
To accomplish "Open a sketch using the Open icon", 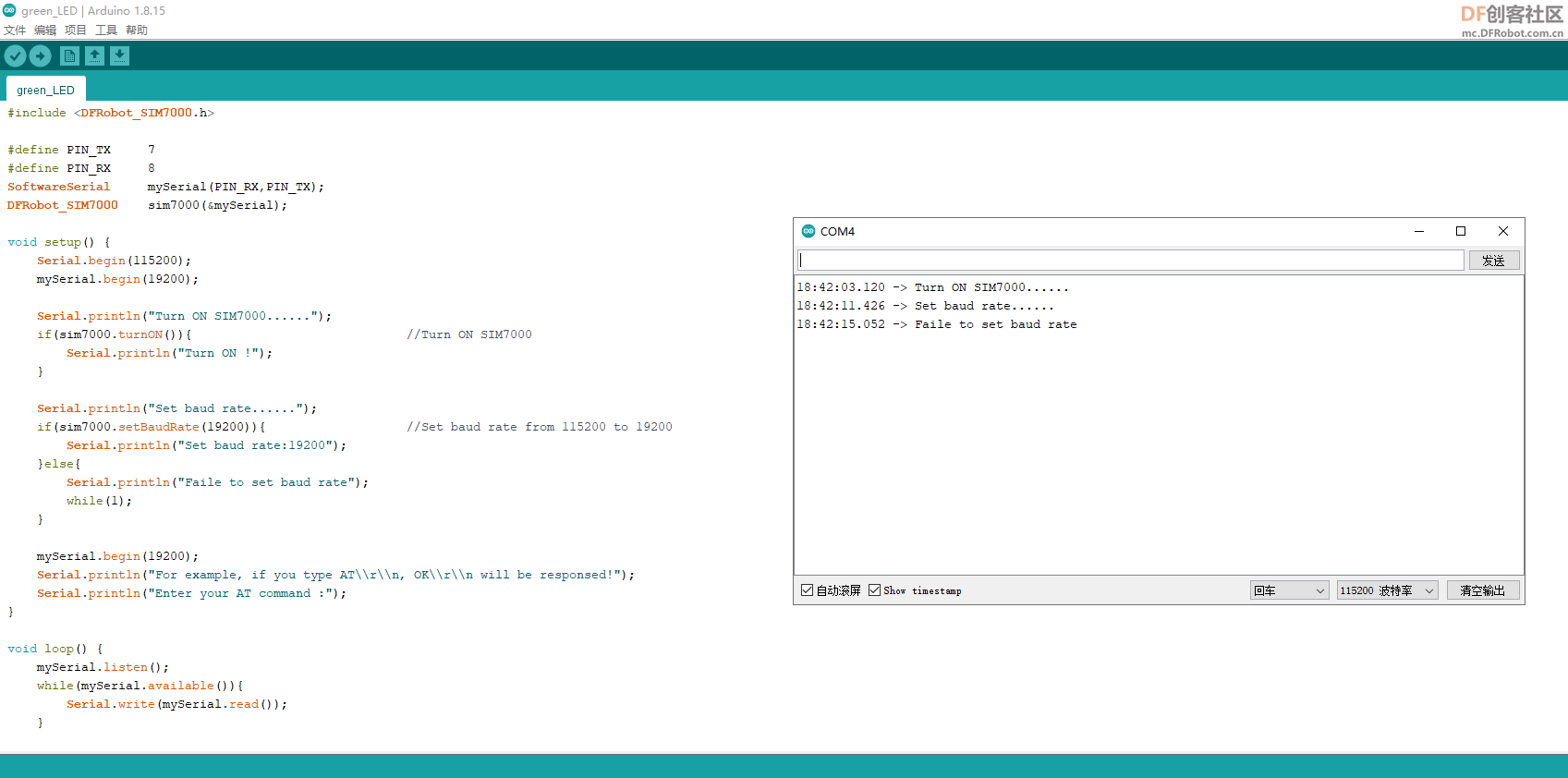I will pyautogui.click(x=94, y=56).
